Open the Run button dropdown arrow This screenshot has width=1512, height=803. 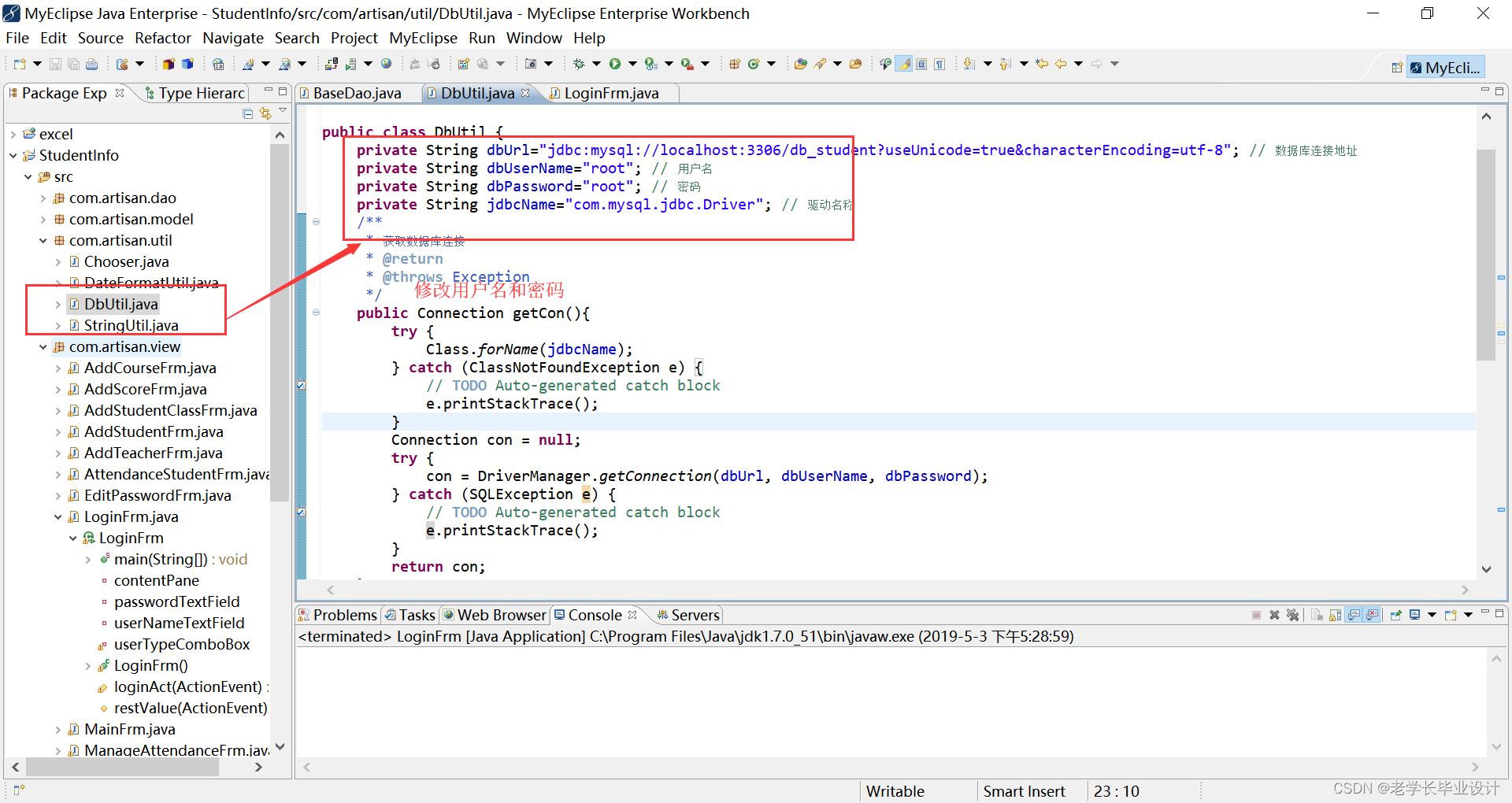click(632, 63)
